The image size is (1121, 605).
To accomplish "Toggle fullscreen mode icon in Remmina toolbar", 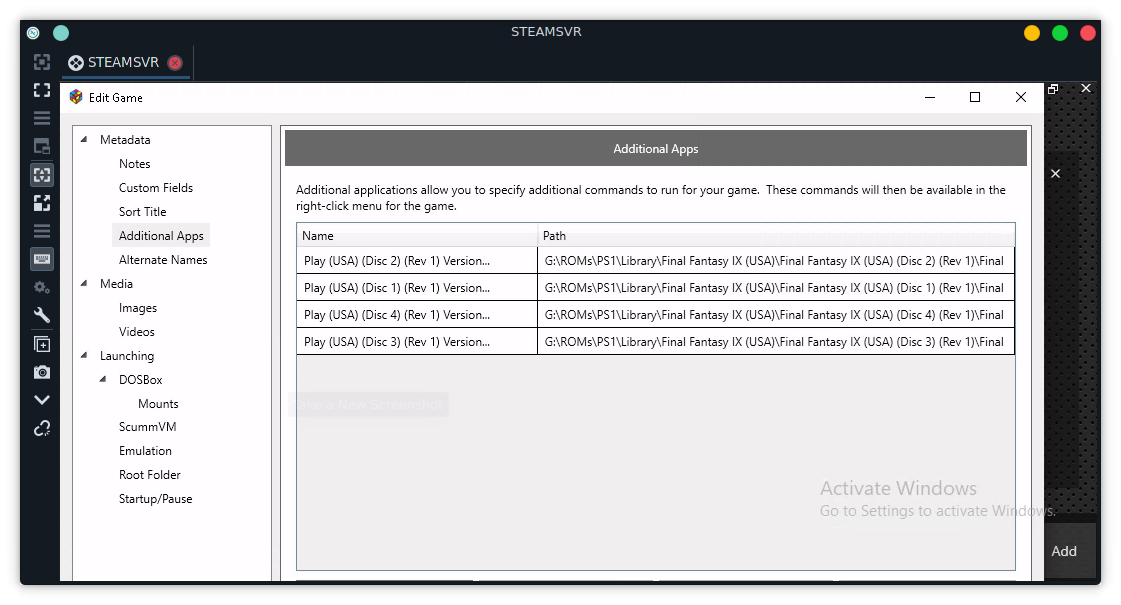I will pos(42,90).
